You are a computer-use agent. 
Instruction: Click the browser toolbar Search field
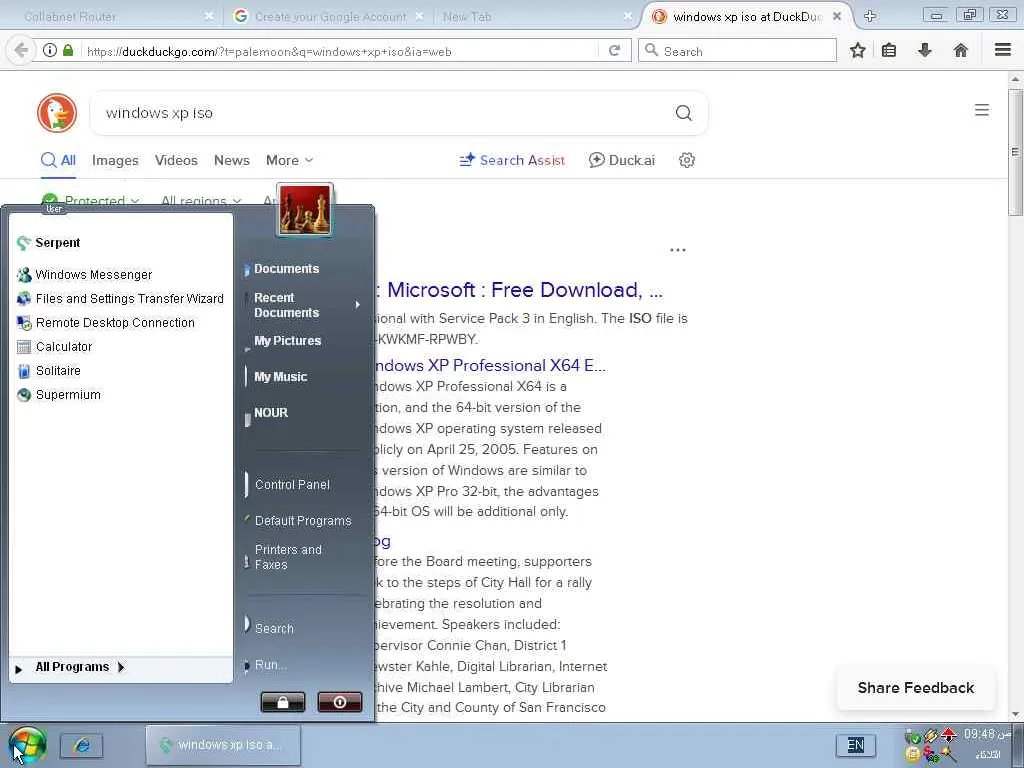coord(737,51)
